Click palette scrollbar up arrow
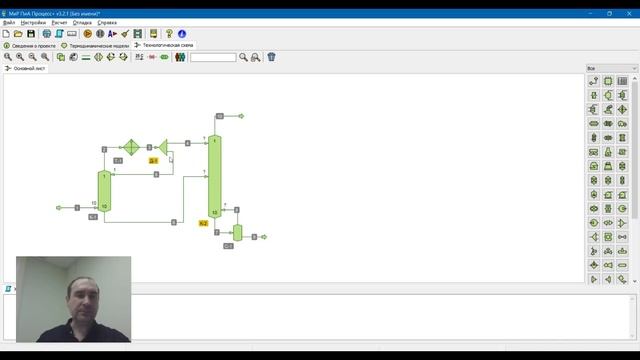Image resolution: width=640 pixels, height=360 pixels. click(x=635, y=78)
